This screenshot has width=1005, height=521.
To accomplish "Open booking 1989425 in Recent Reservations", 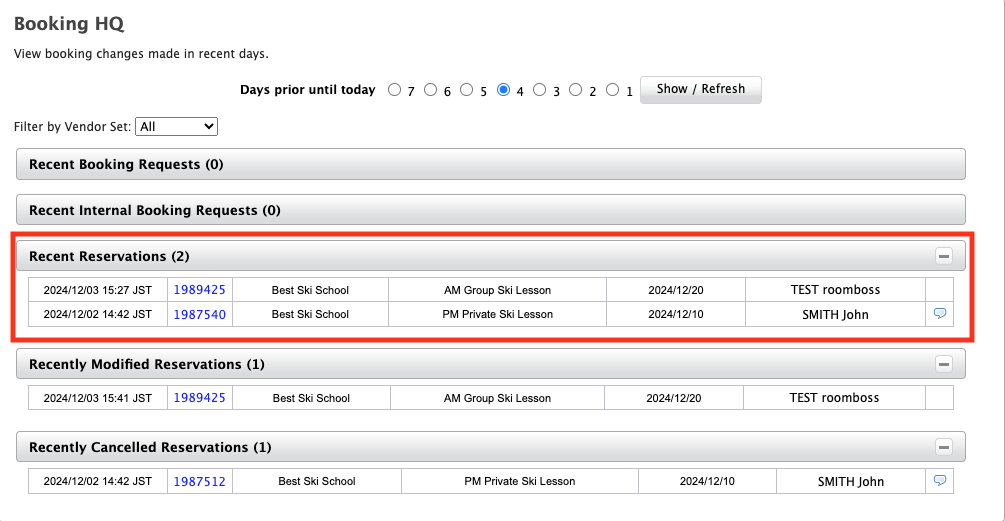I will (199, 290).
